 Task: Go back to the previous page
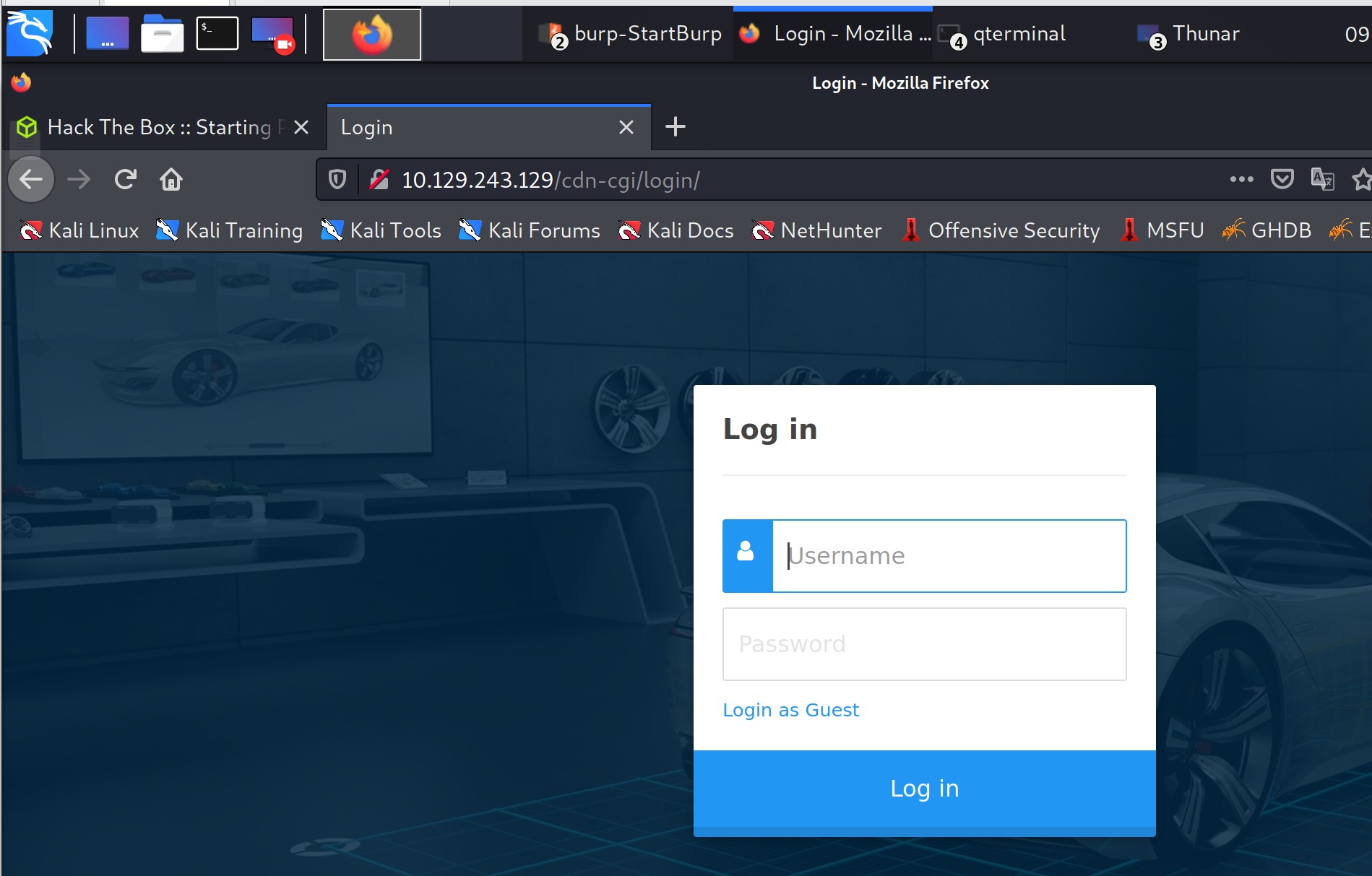31,179
